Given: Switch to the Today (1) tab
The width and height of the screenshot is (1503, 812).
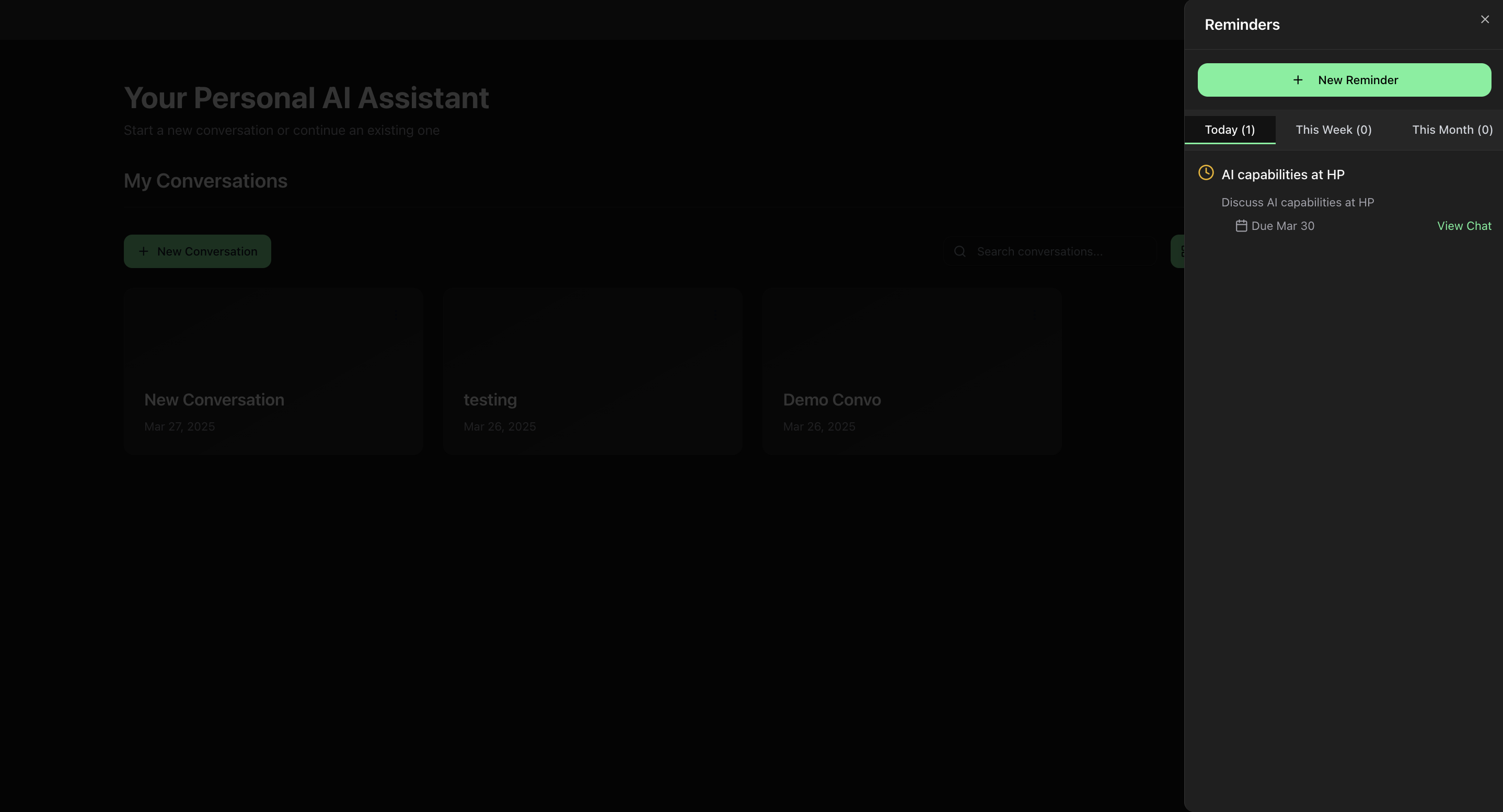Looking at the screenshot, I should (x=1229, y=130).
